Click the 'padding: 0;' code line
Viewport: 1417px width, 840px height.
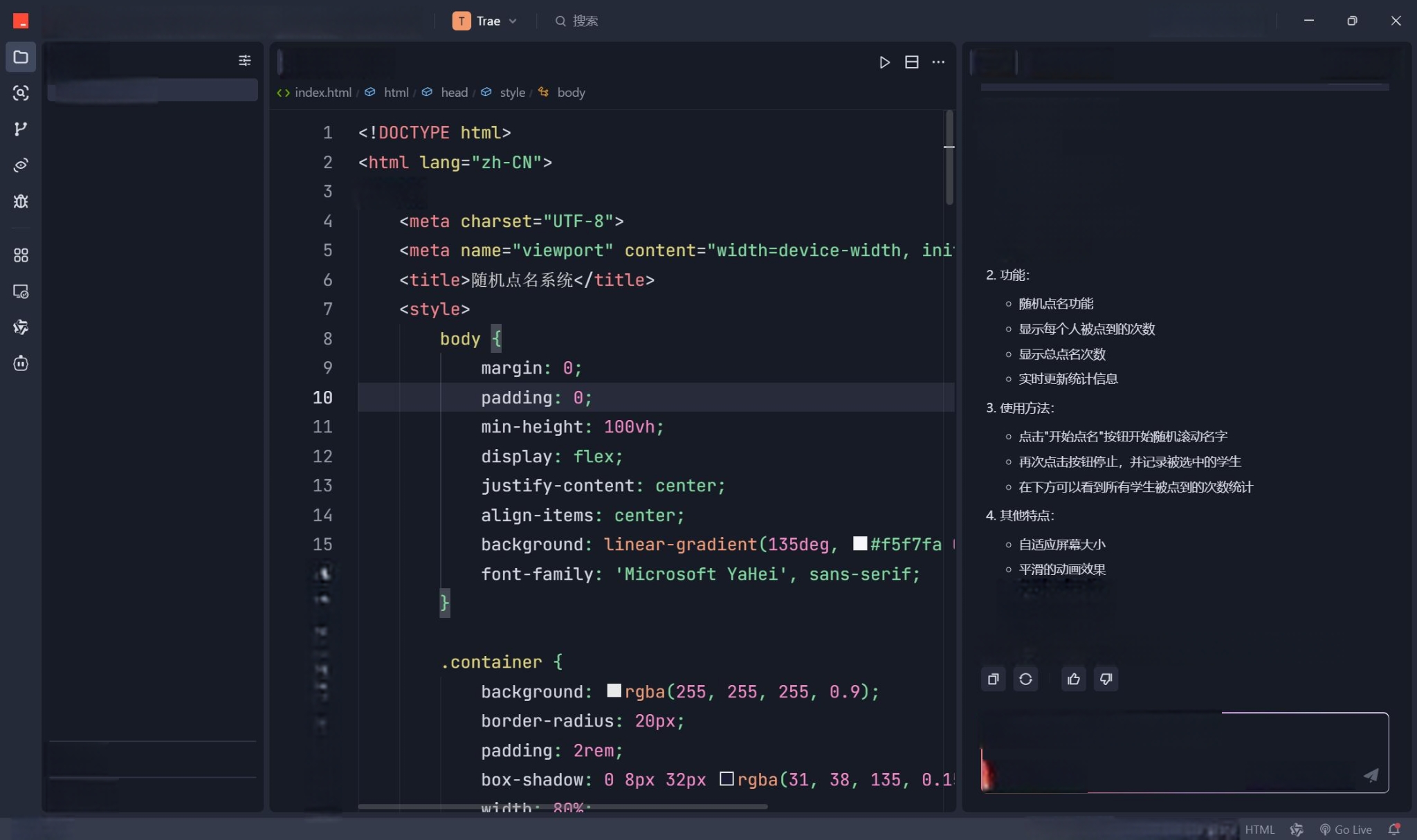pyautogui.click(x=536, y=397)
